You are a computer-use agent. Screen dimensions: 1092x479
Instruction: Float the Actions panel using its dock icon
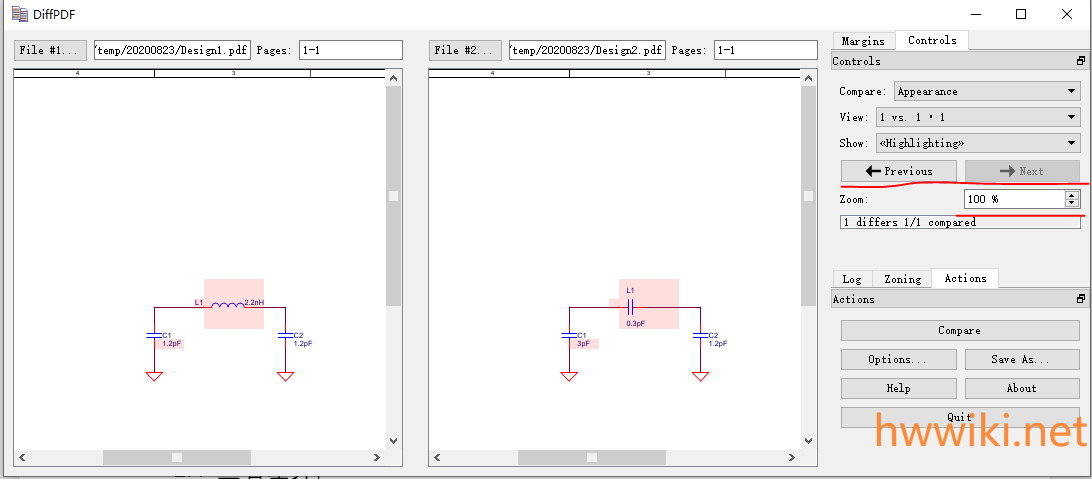[1081, 299]
